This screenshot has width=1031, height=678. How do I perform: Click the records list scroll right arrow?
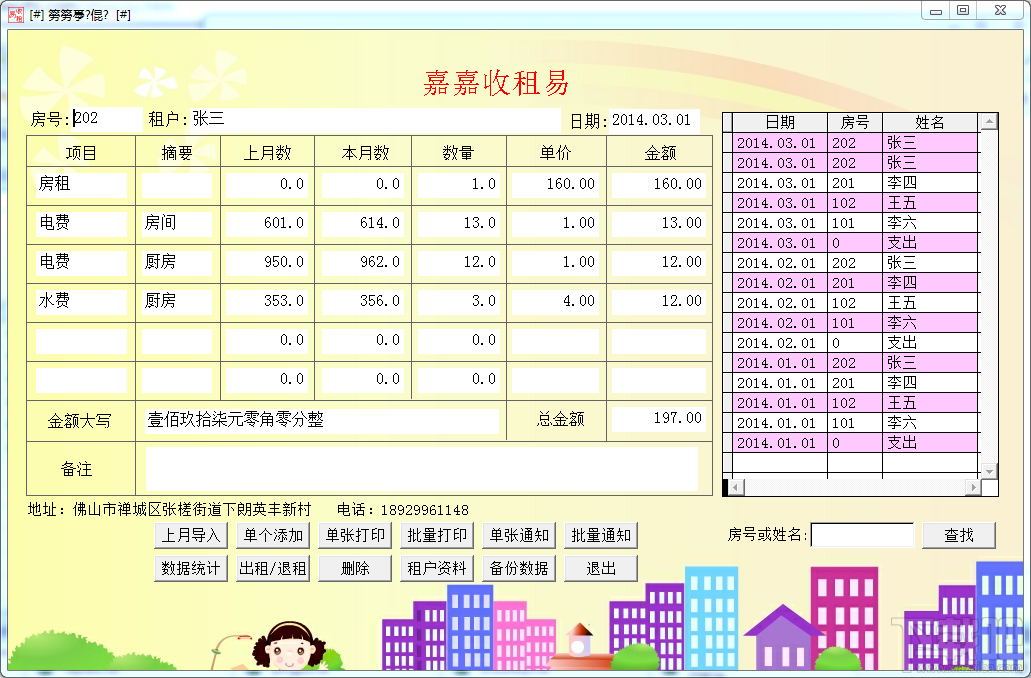tap(973, 487)
